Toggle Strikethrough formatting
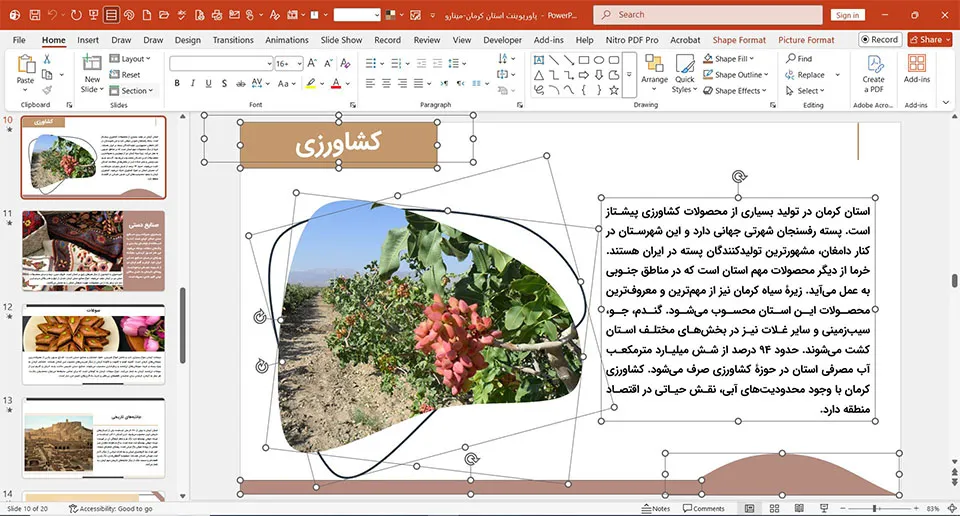The width and height of the screenshot is (960, 516). 241,83
